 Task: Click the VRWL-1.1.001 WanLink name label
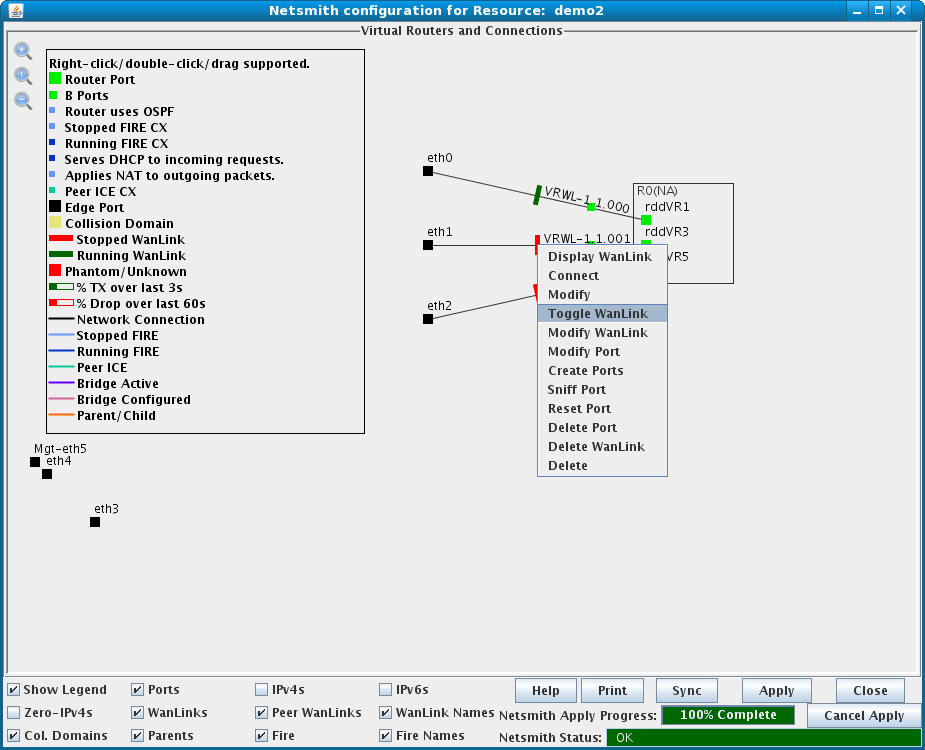pyautogui.click(x=587, y=238)
